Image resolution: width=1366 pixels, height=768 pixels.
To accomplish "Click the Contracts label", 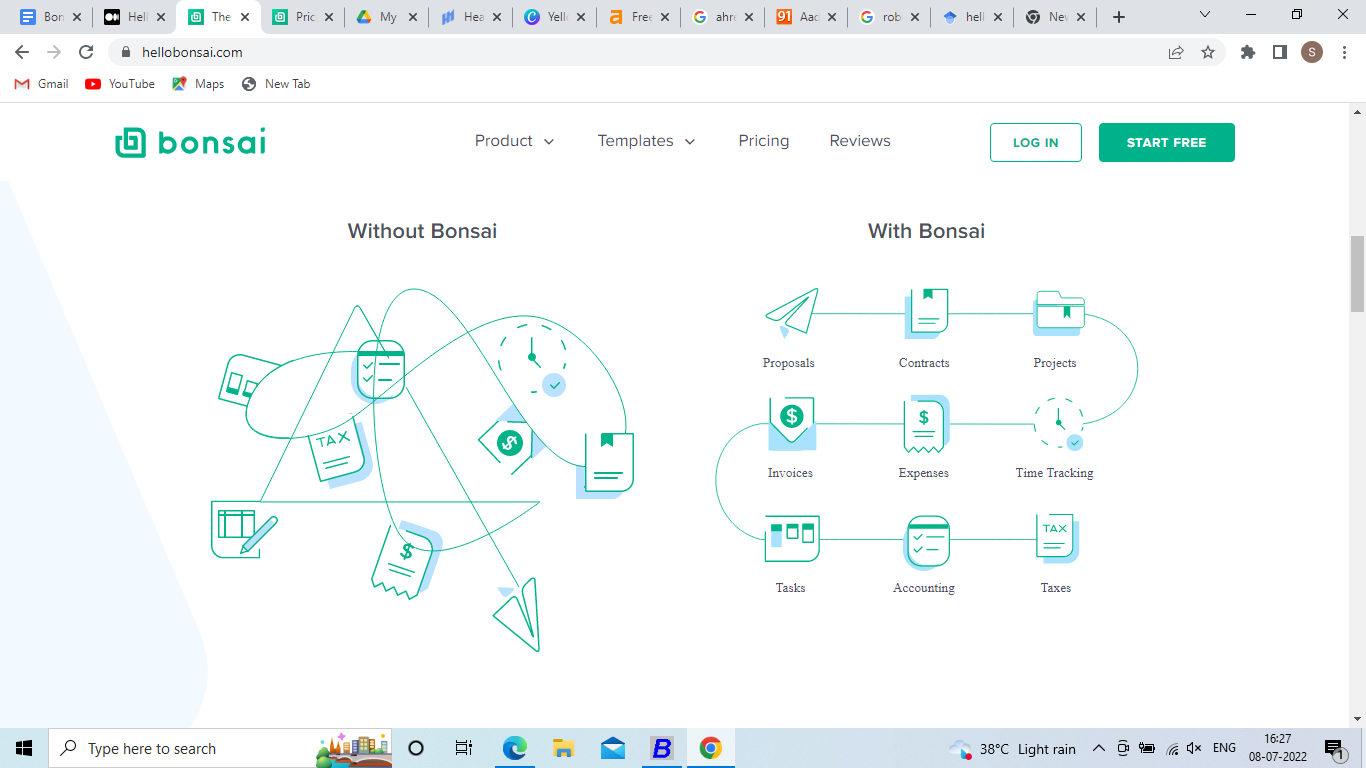I will 924,363.
